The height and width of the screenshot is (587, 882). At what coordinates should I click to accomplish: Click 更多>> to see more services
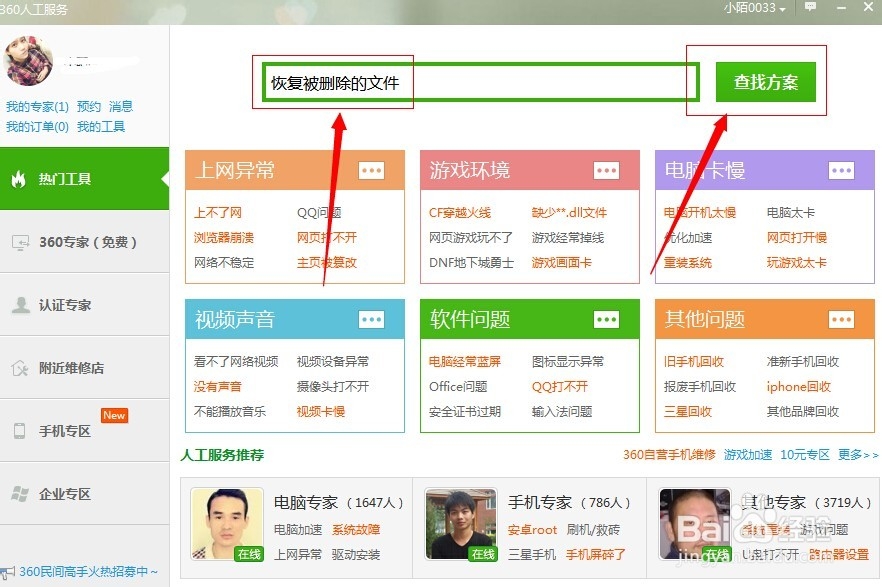pos(858,454)
